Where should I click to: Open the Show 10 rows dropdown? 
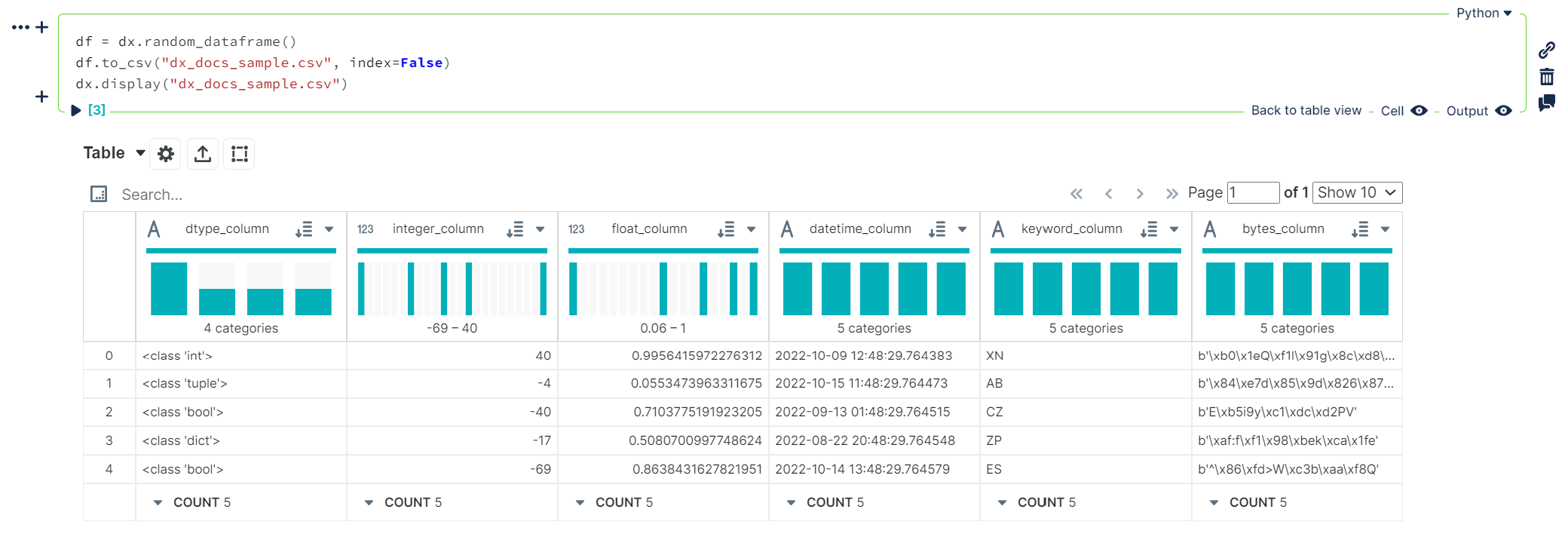[1357, 192]
